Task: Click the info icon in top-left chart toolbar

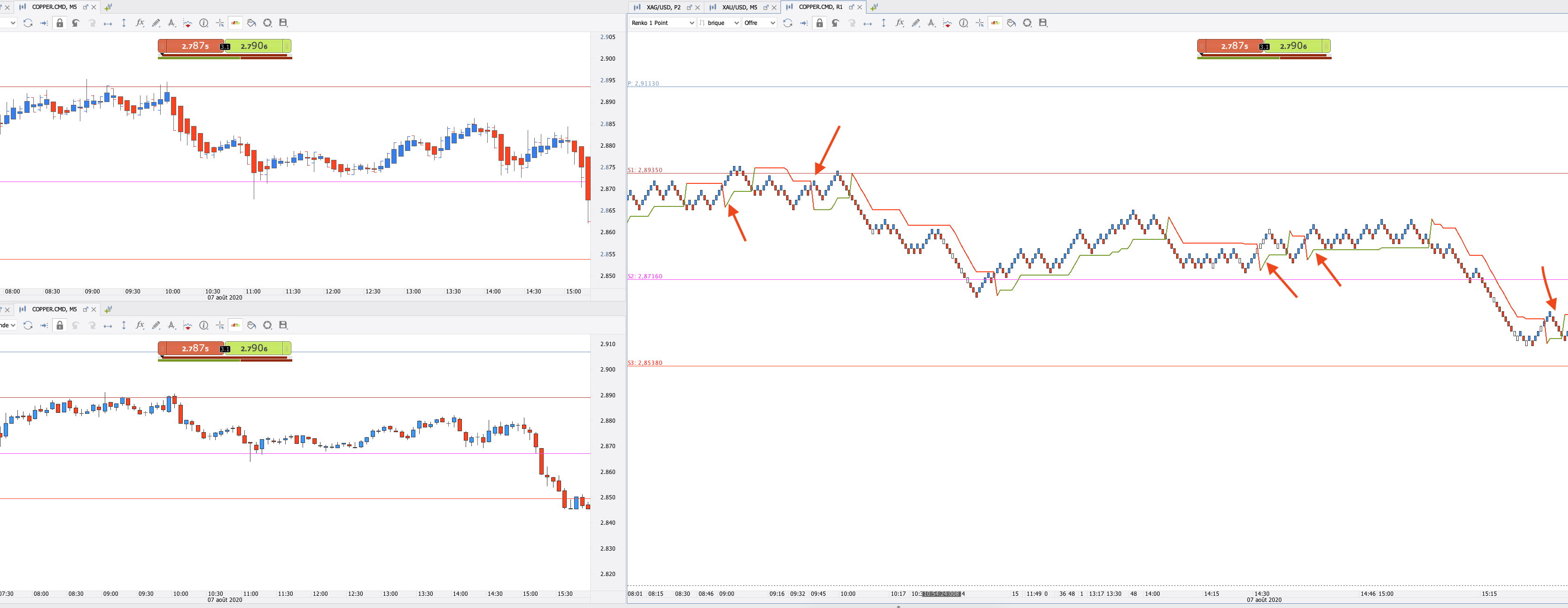Action: [204, 23]
